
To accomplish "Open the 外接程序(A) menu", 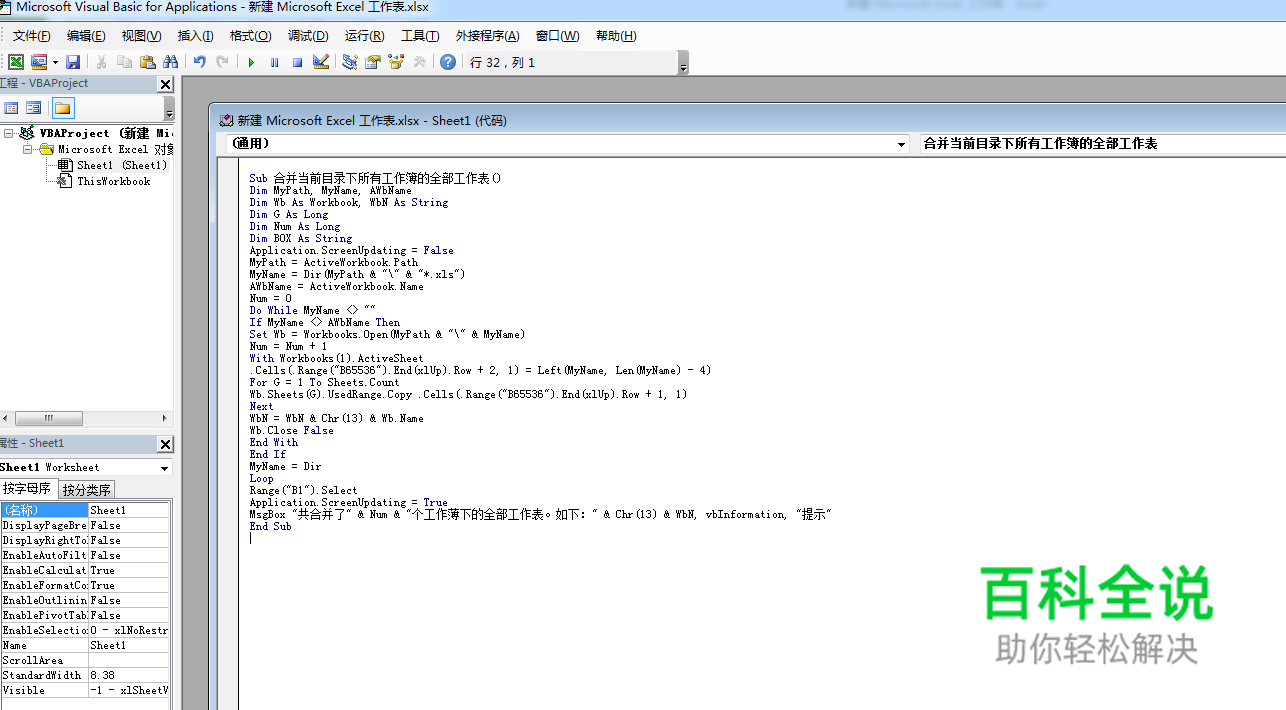I will click(x=487, y=36).
